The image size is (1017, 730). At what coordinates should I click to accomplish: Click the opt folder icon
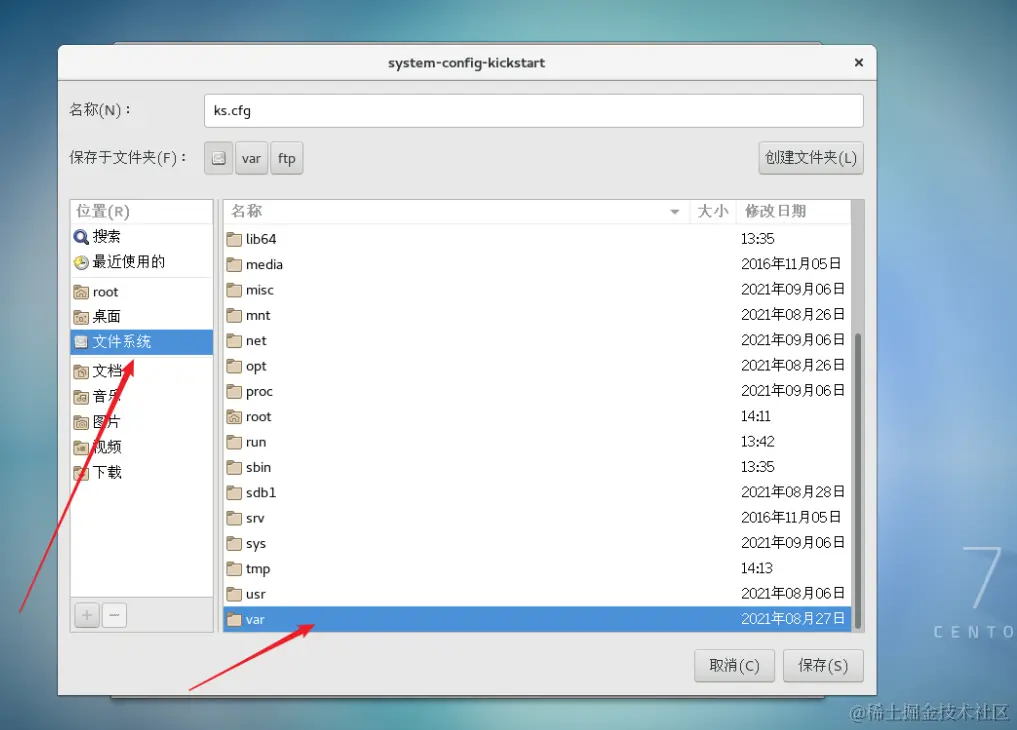(x=234, y=366)
